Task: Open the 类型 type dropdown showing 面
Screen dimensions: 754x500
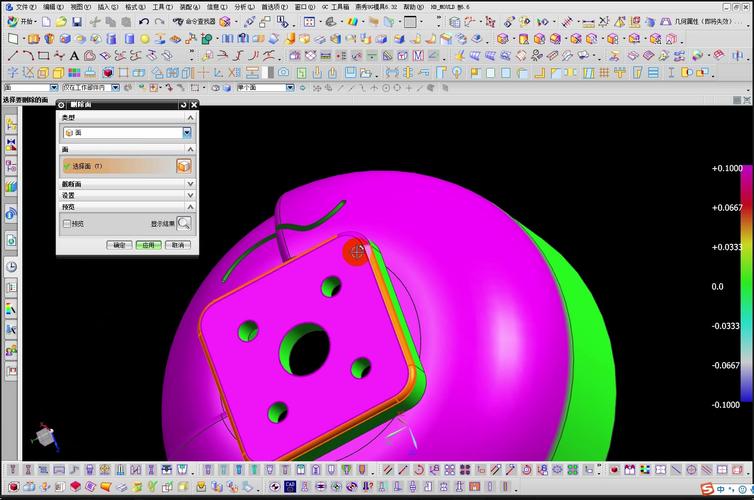Action: coord(127,133)
